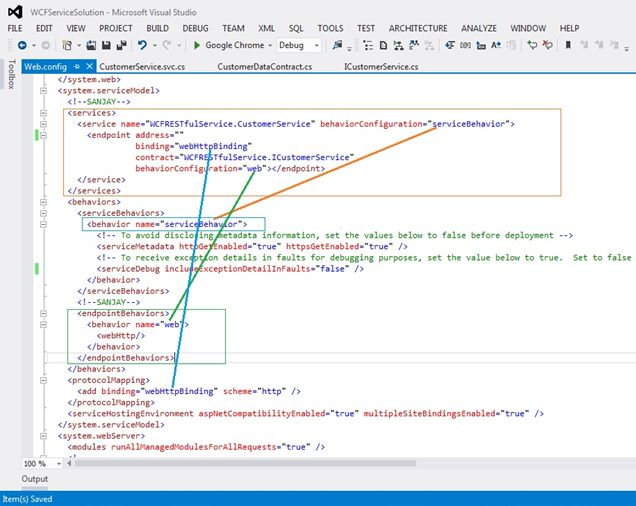
Task: Open the Output panel tab
Action: pos(35,479)
